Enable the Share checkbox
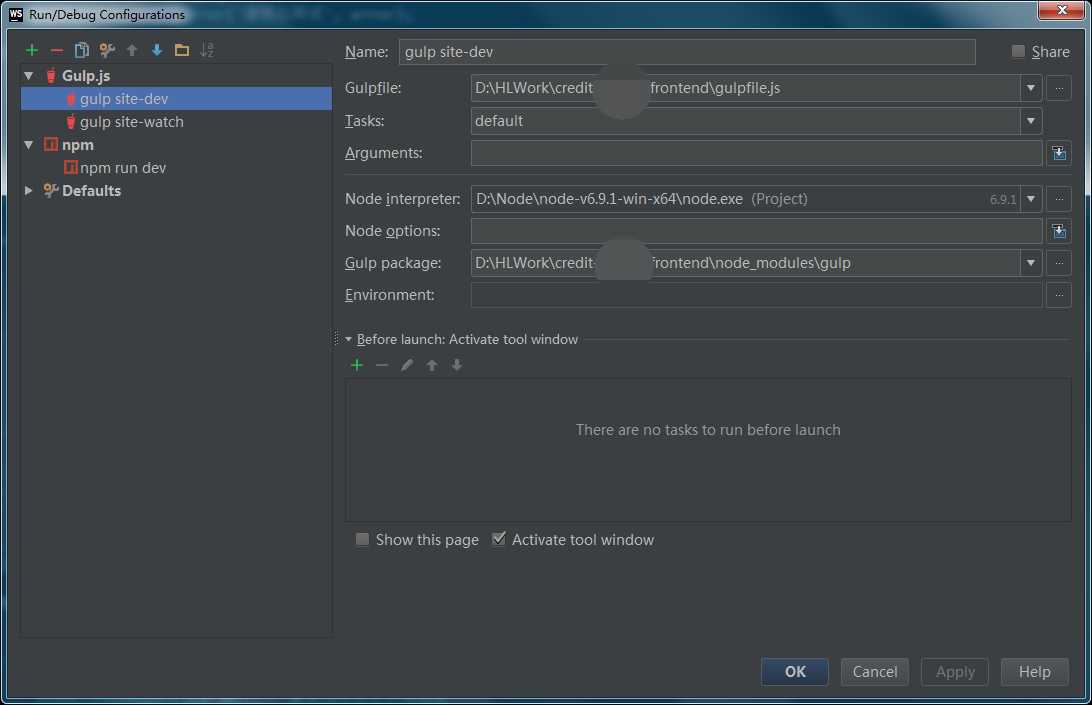The image size is (1092, 705). coord(1017,52)
